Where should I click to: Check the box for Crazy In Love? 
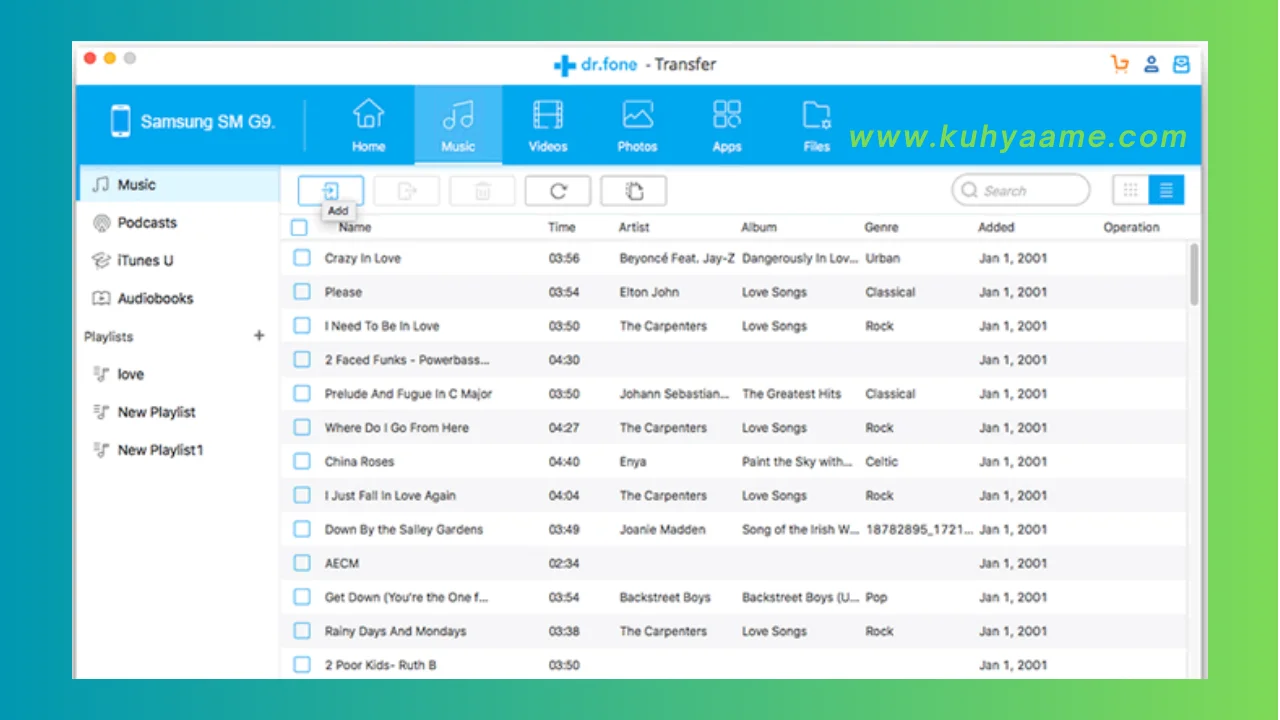(302, 258)
